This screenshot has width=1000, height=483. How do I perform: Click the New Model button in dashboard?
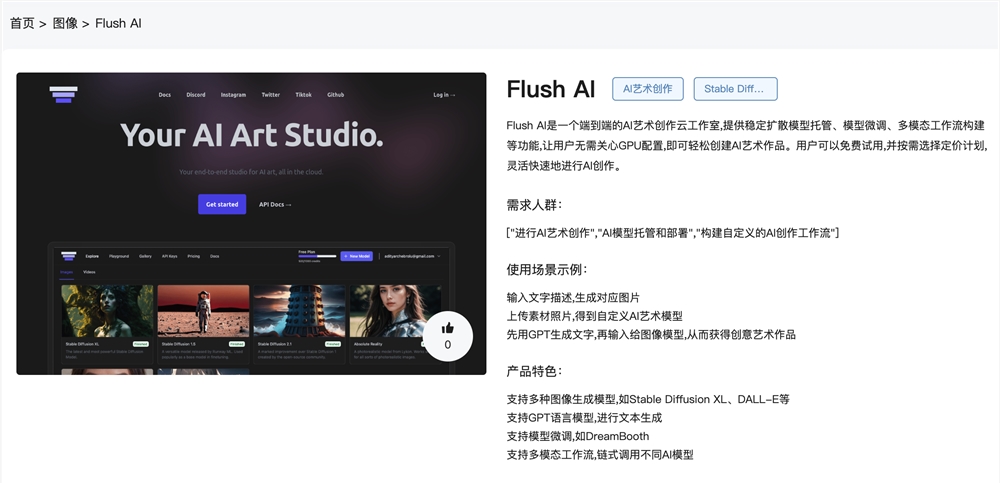[x=357, y=256]
